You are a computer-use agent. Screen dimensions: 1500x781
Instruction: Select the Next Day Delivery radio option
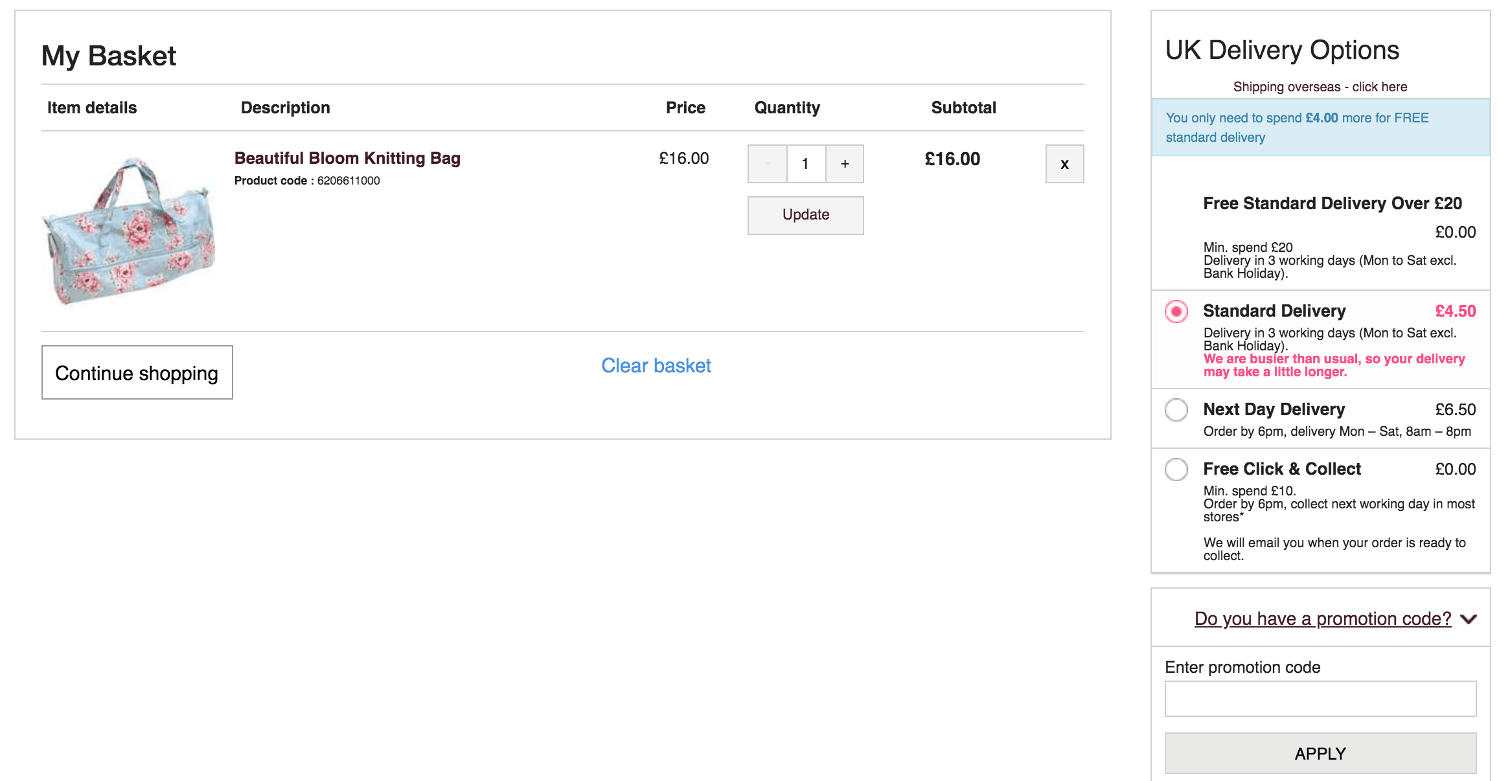[x=1176, y=410]
